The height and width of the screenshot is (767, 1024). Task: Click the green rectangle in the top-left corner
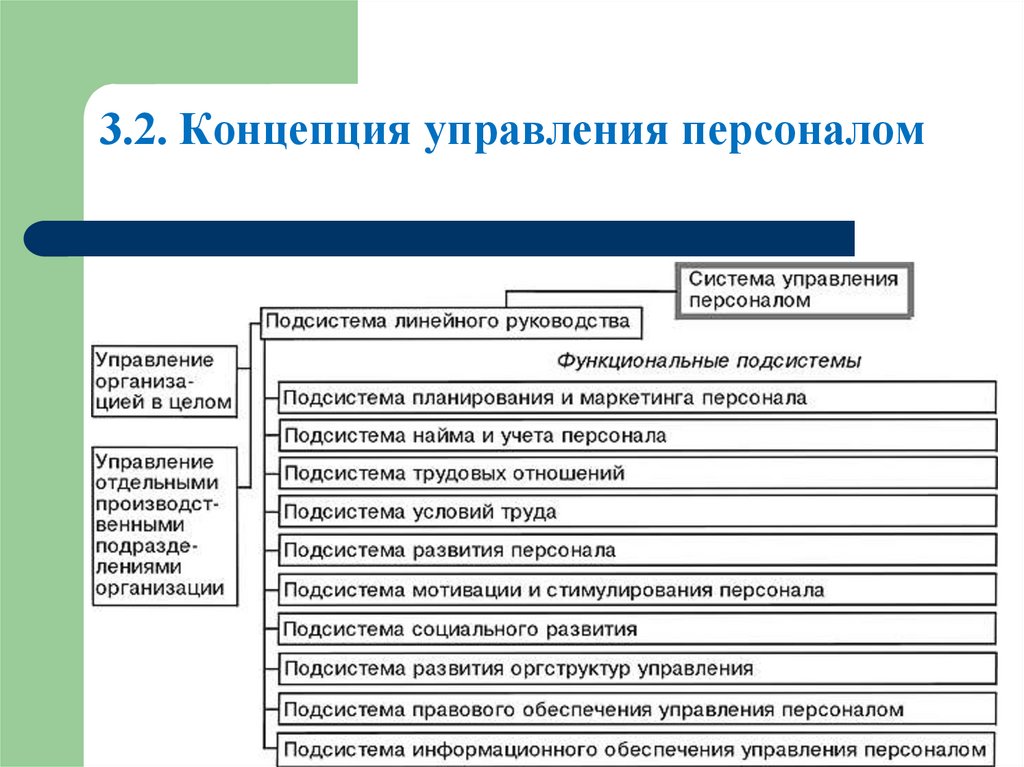(180, 40)
